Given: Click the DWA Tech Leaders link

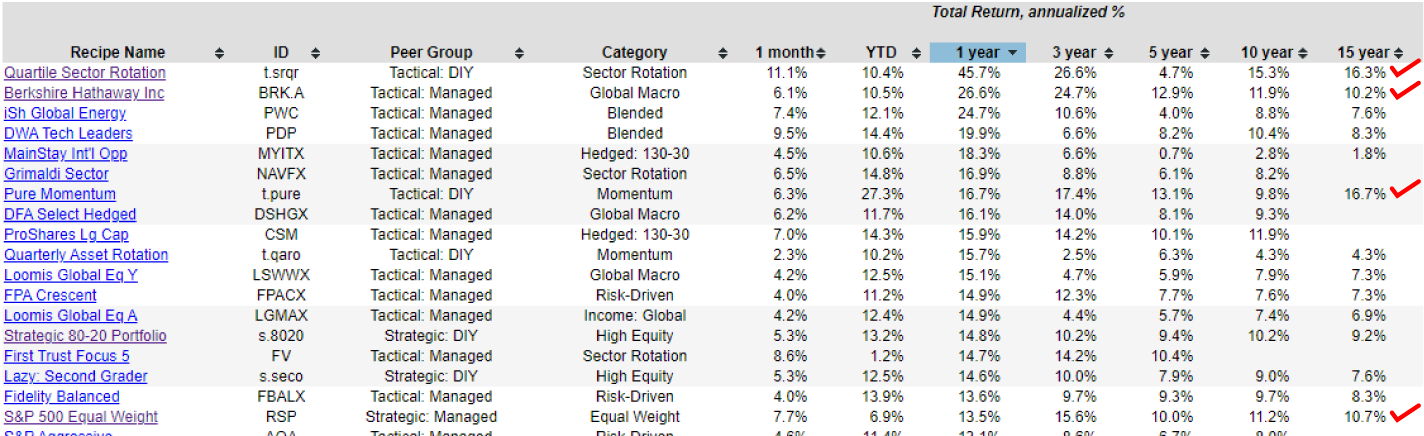Looking at the screenshot, I should point(68,133).
